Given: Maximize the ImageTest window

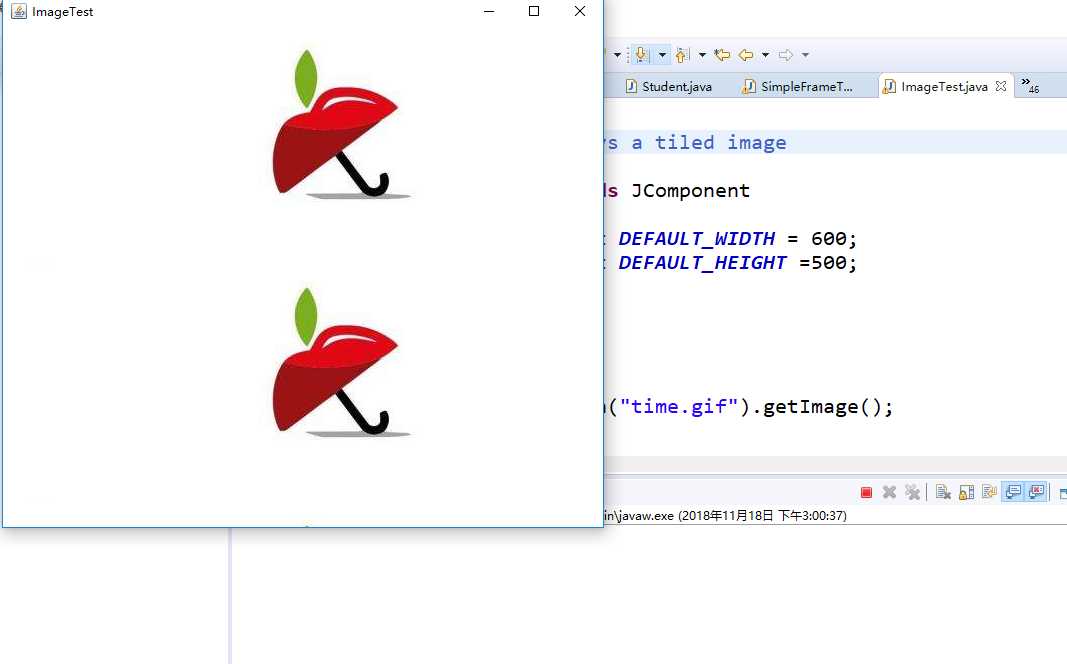Looking at the screenshot, I should pyautogui.click(x=534, y=12).
